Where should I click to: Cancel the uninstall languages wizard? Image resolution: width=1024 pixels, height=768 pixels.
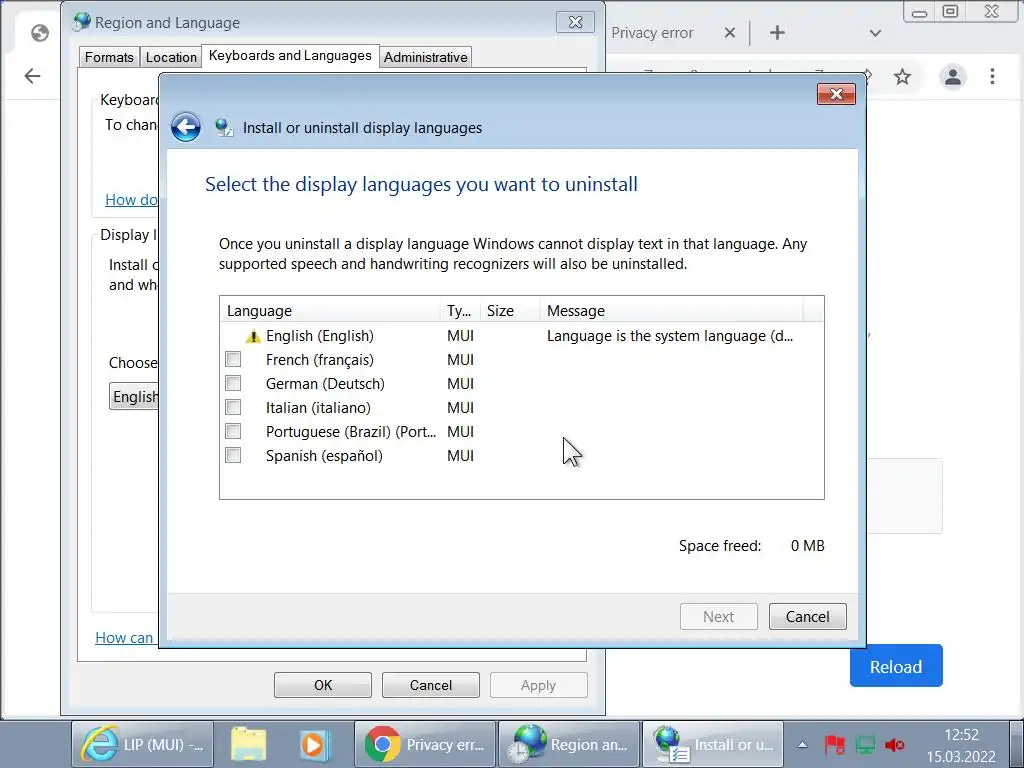(807, 616)
